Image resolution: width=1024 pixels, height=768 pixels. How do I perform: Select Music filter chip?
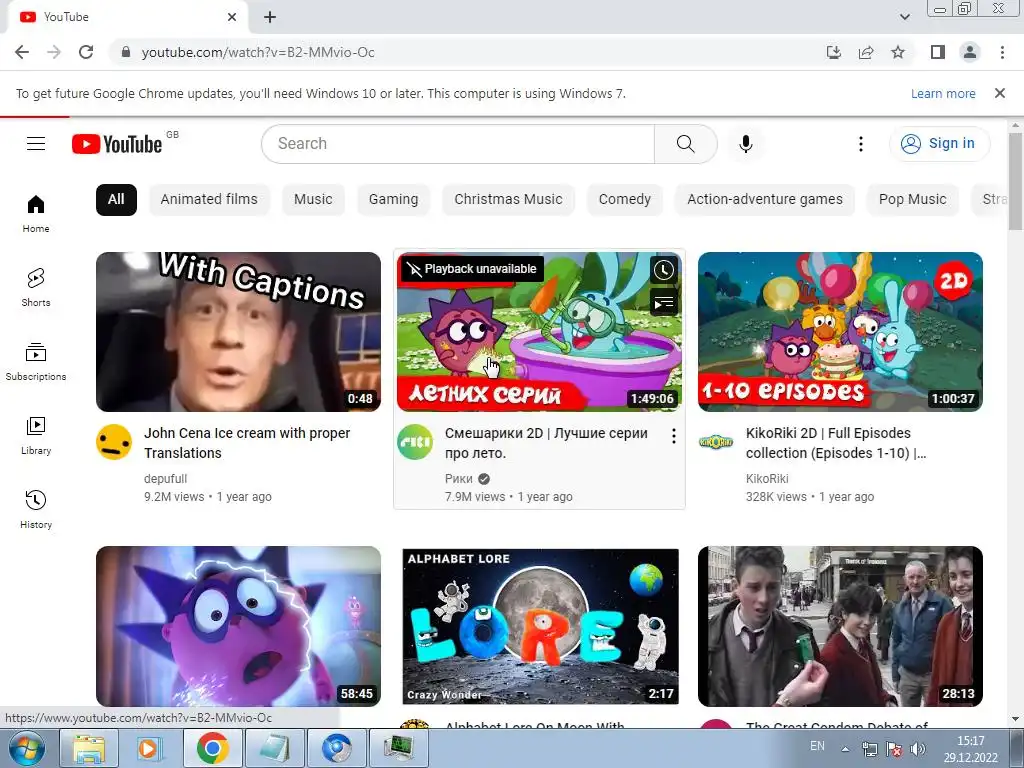(x=313, y=199)
